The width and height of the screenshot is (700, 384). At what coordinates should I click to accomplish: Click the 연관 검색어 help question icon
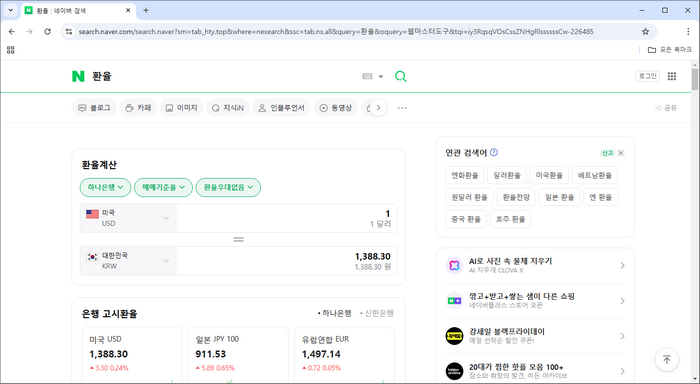[494, 152]
